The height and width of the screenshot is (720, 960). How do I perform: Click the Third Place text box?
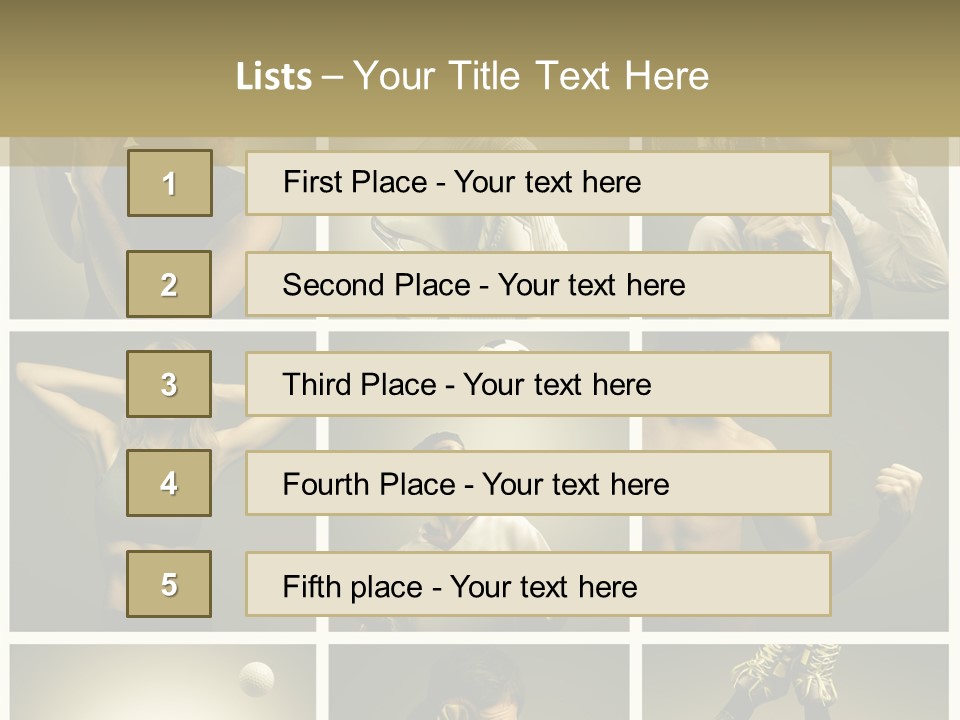(x=537, y=384)
